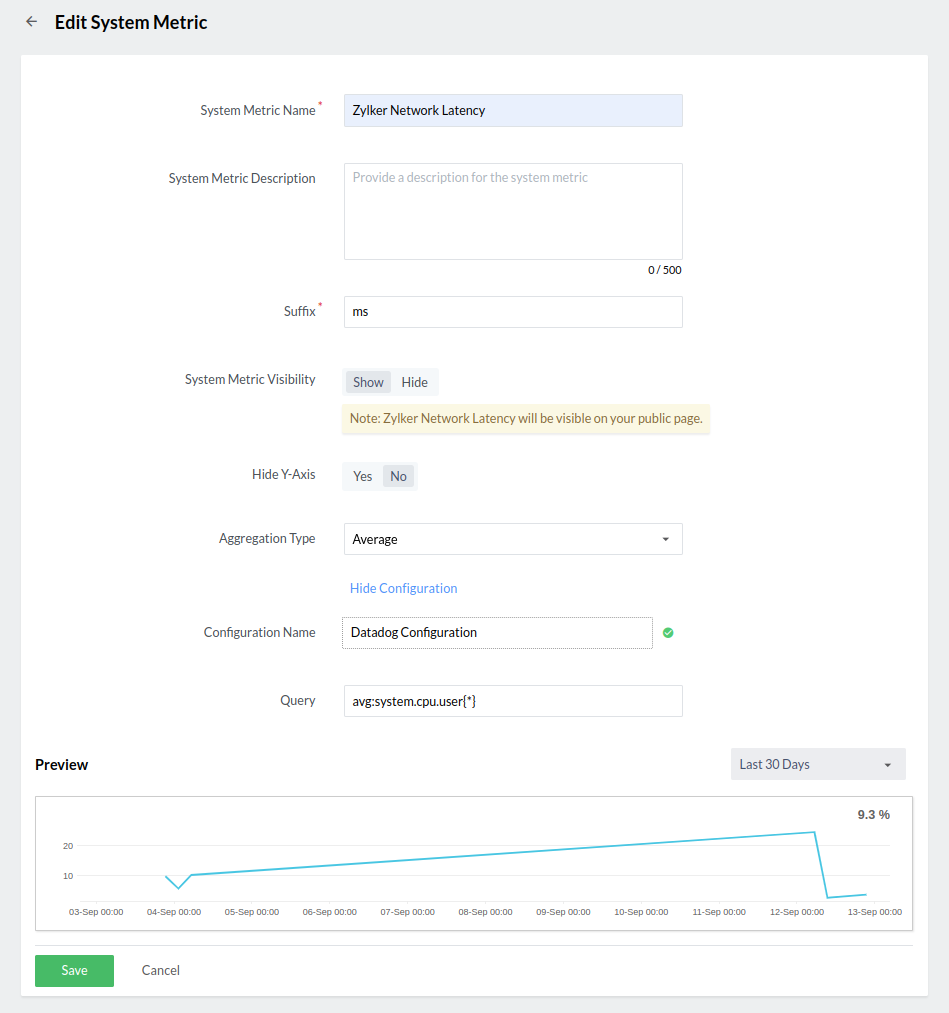Click the 12-Sep peak on preview chart
This screenshot has width=949, height=1013.
click(x=814, y=832)
